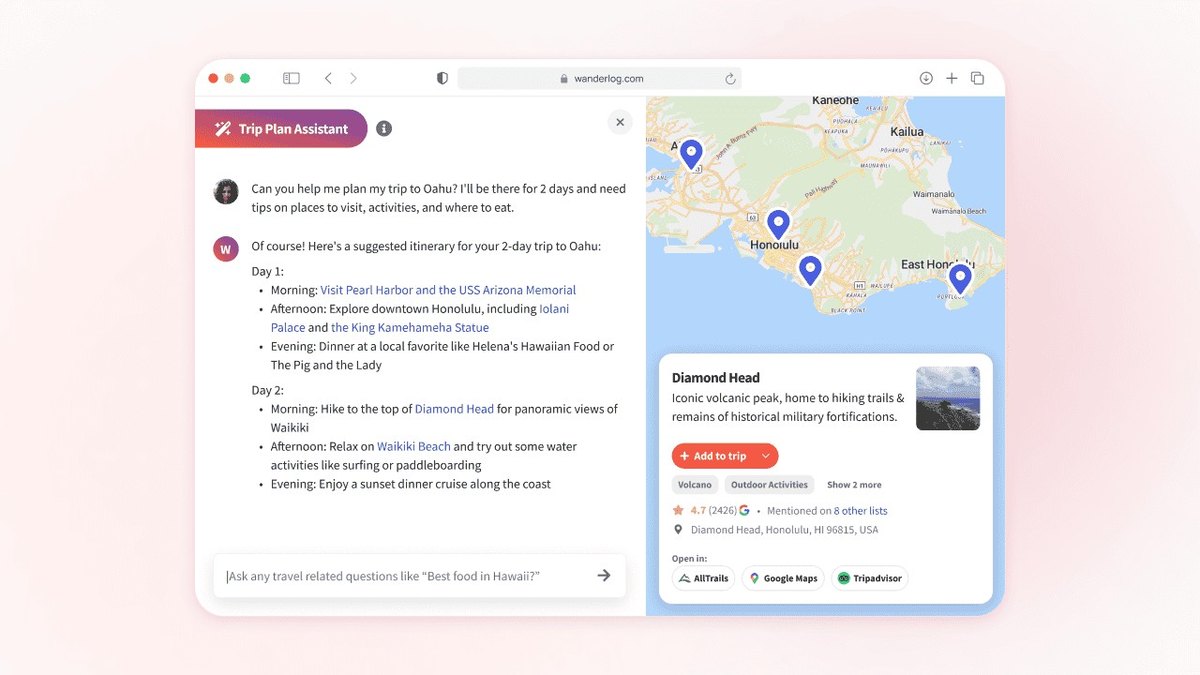Viewport: 1200px width, 675px height.
Task: Open the Waikiki Beach link
Action: click(414, 446)
